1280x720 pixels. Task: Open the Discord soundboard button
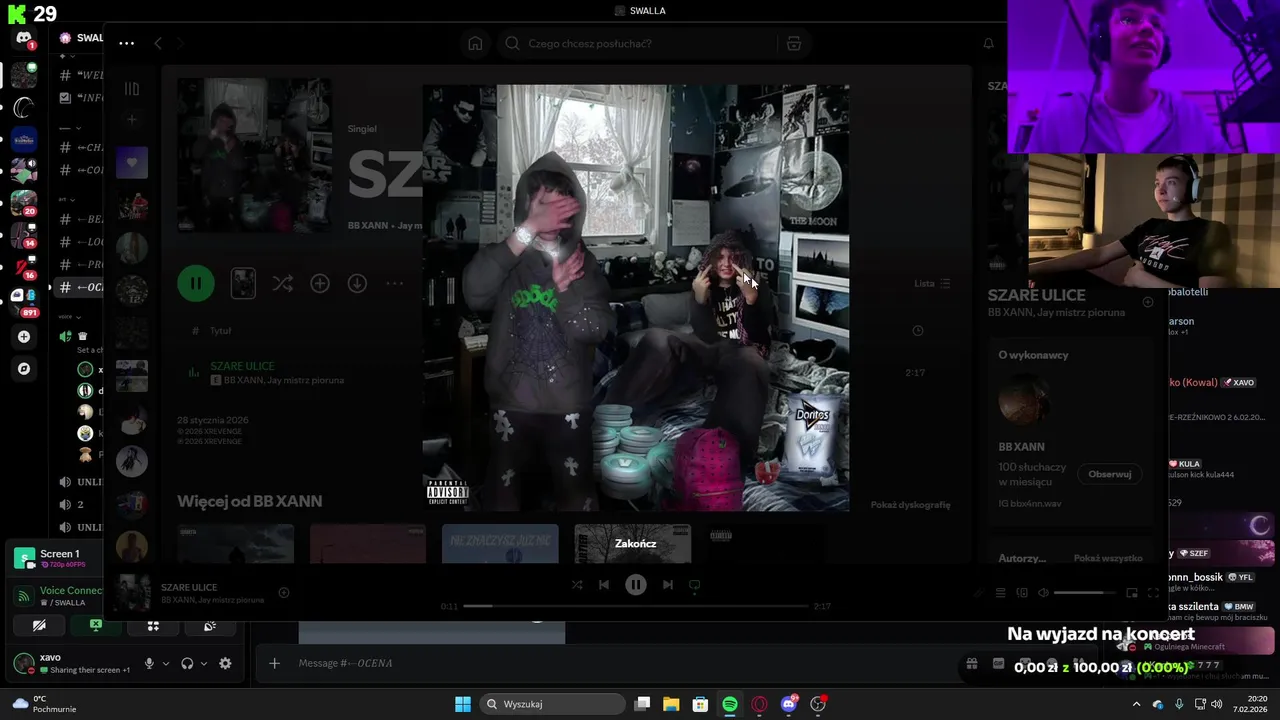(x=210, y=626)
